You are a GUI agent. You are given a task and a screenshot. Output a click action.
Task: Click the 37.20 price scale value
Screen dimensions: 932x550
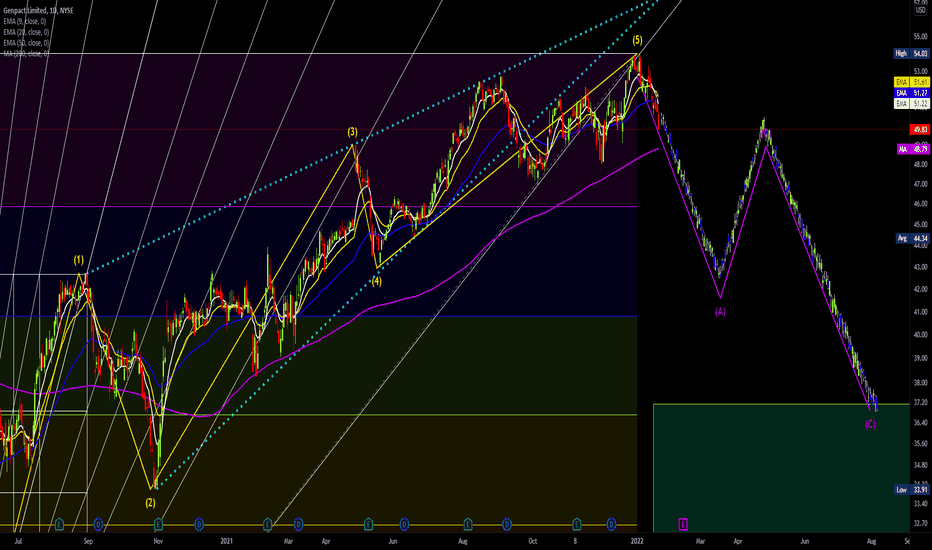920,403
